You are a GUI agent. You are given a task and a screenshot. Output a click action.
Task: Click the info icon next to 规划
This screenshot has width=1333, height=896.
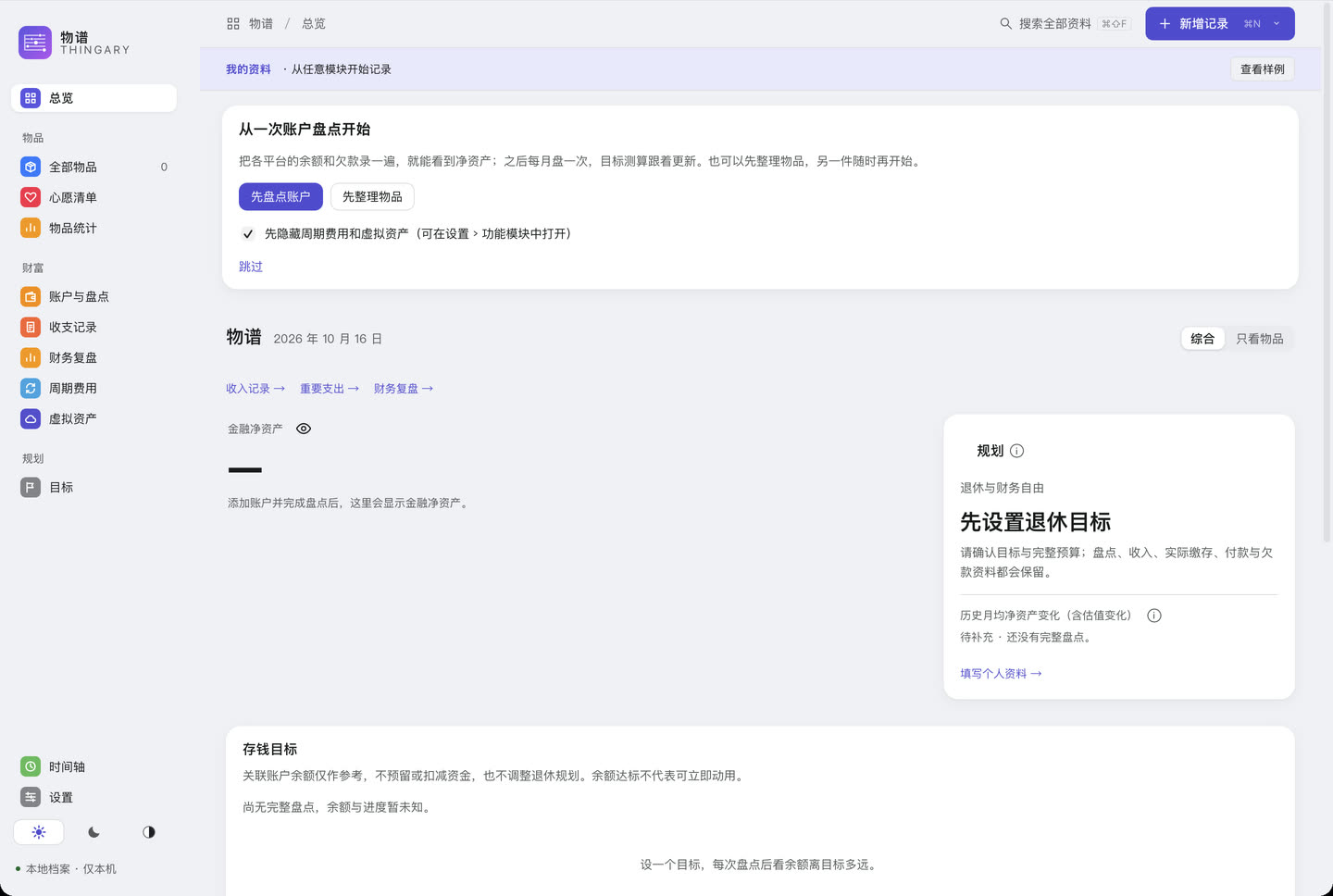[x=1016, y=451]
